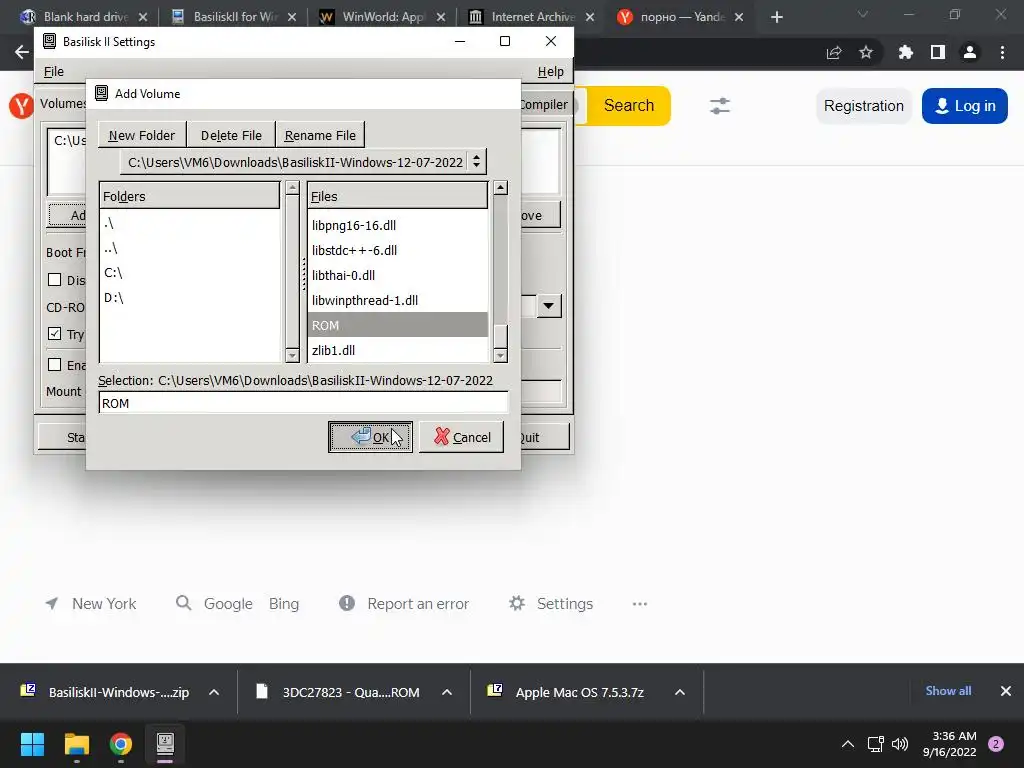Open Windows Start menu
Viewport: 1024px width, 768px height.
[x=32, y=744]
